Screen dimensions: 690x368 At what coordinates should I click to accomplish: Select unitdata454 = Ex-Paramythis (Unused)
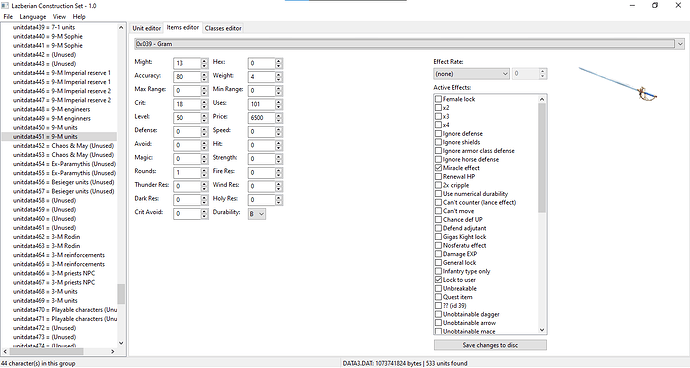(64, 164)
